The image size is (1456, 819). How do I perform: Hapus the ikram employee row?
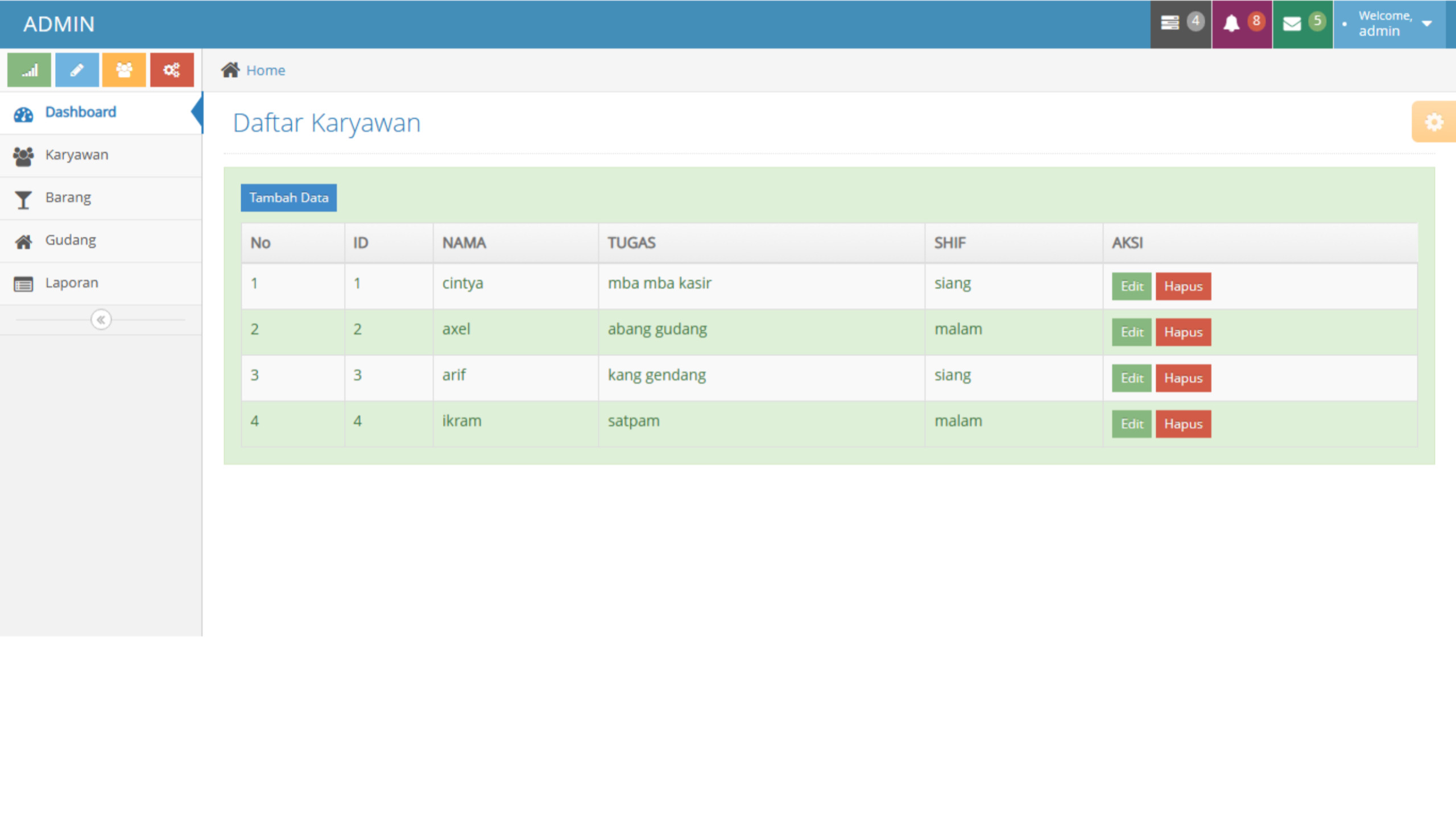[1183, 424]
